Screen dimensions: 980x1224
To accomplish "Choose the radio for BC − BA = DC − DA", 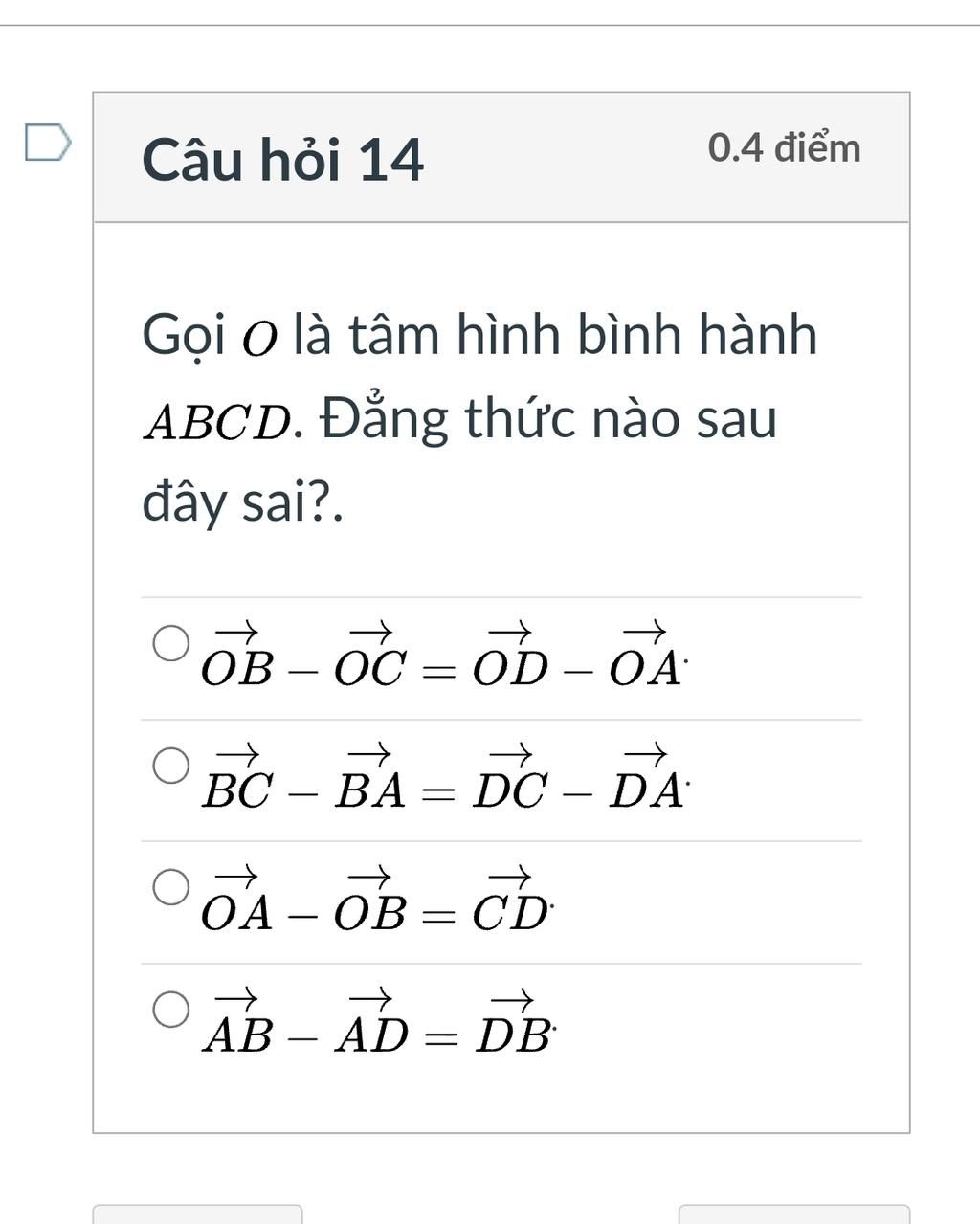I will coord(172,766).
